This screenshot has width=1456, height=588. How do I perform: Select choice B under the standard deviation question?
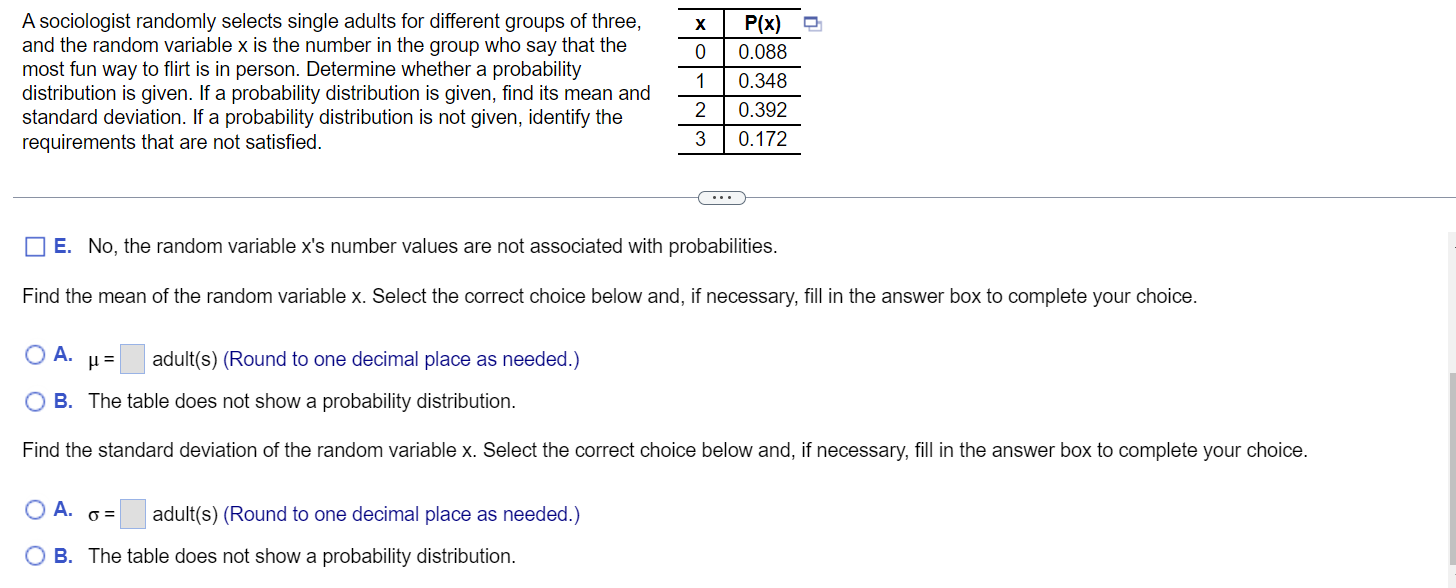33,556
